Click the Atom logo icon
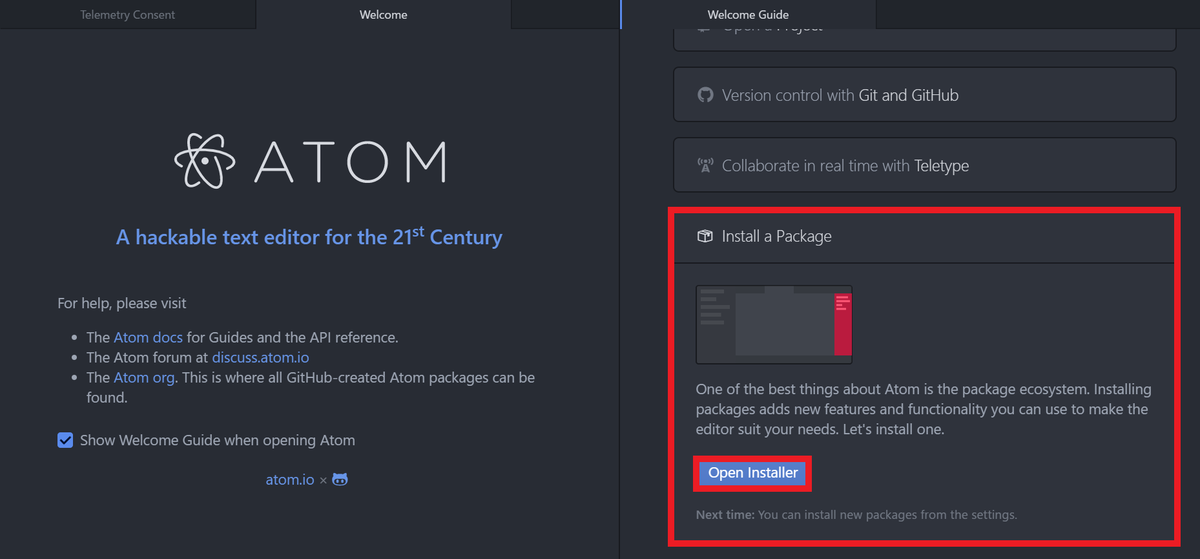Image resolution: width=1200 pixels, height=559 pixels. (205, 160)
